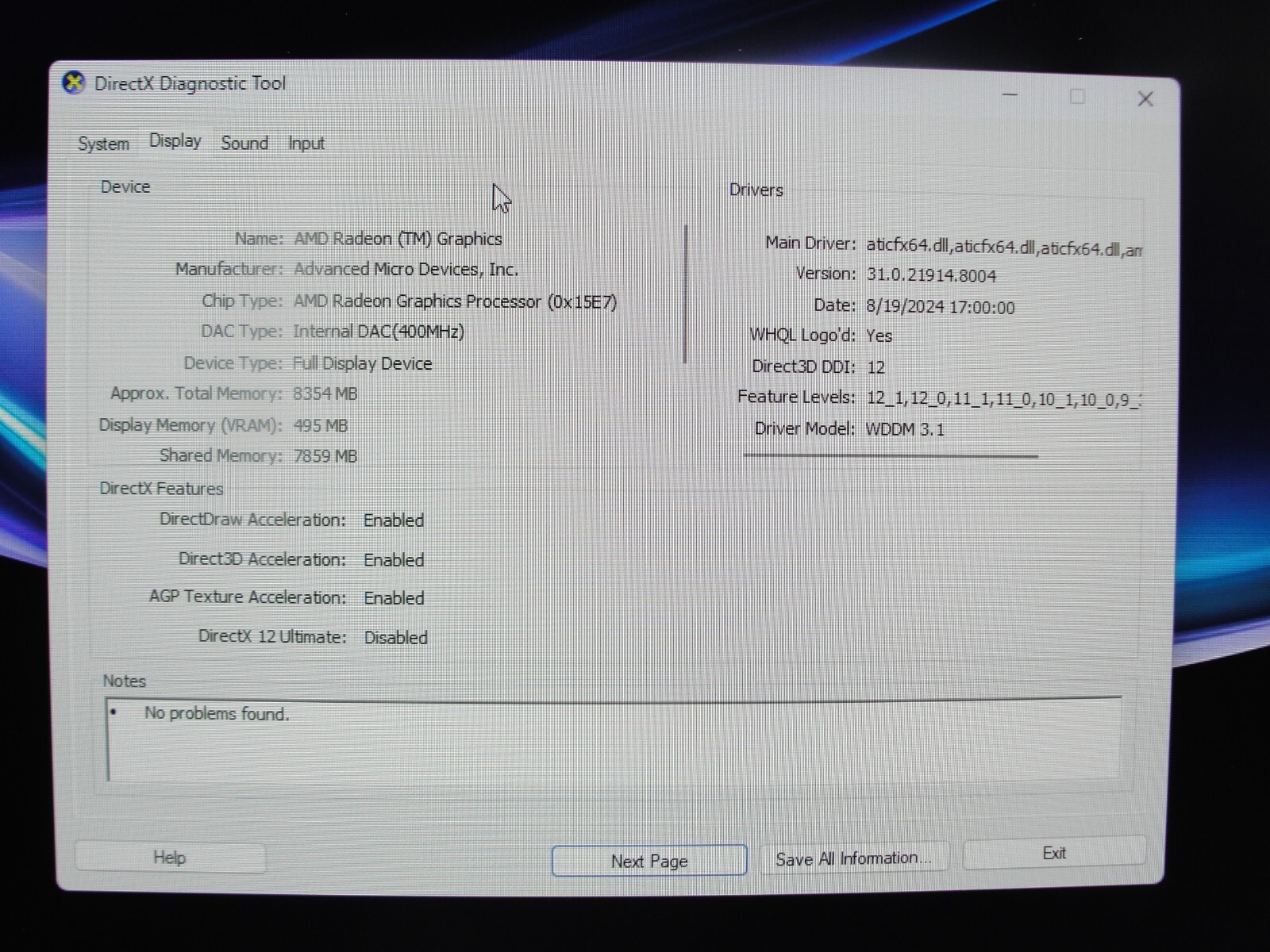
Task: Click the 'Approx. Total Memory:' label
Action: coord(196,393)
